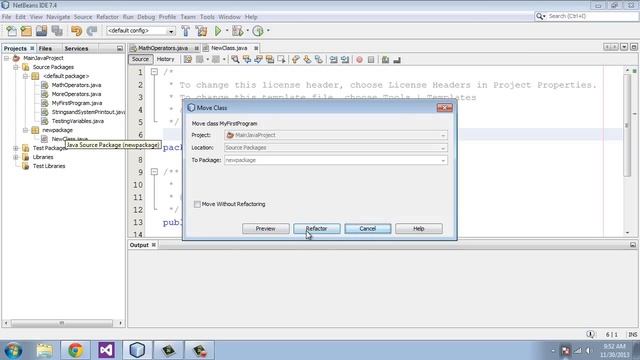This screenshot has width=640, height=360.
Task: Switch to the MathOperators.java tab
Action: pyautogui.click(x=162, y=48)
